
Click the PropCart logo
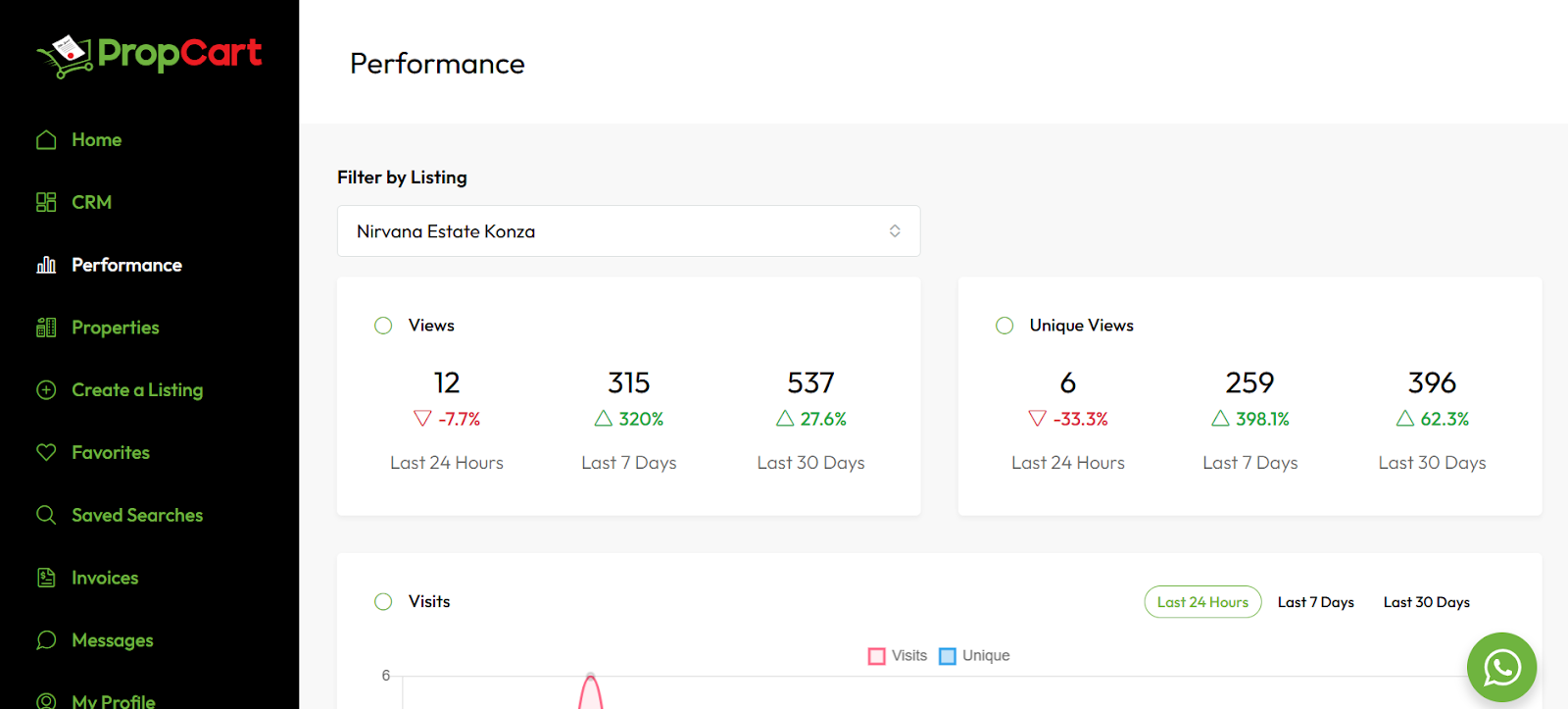tap(149, 55)
